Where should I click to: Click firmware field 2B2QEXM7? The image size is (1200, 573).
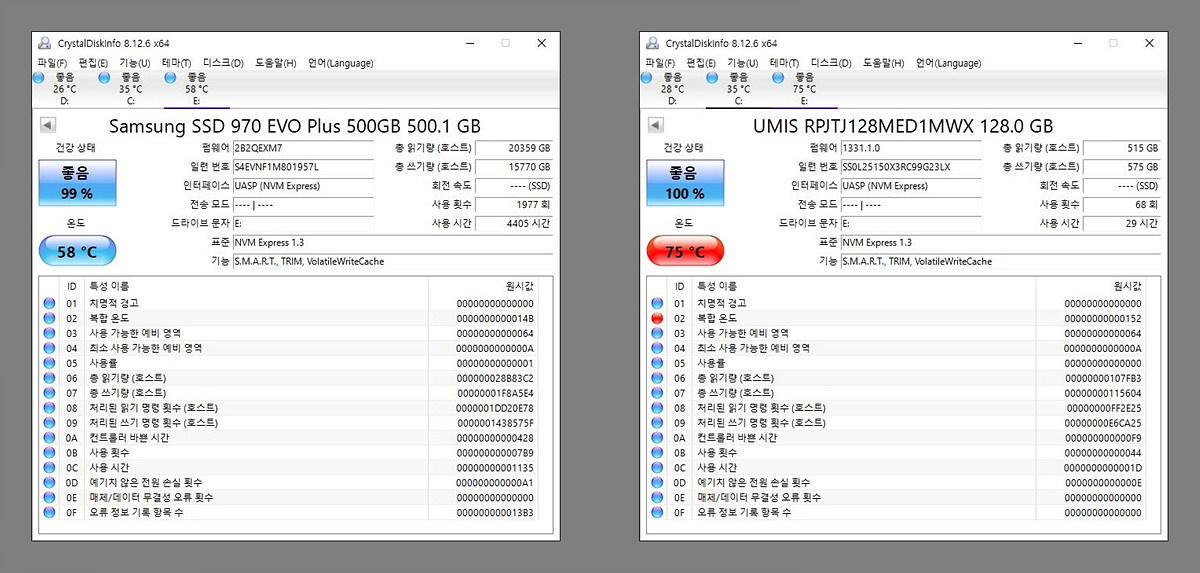pos(302,148)
